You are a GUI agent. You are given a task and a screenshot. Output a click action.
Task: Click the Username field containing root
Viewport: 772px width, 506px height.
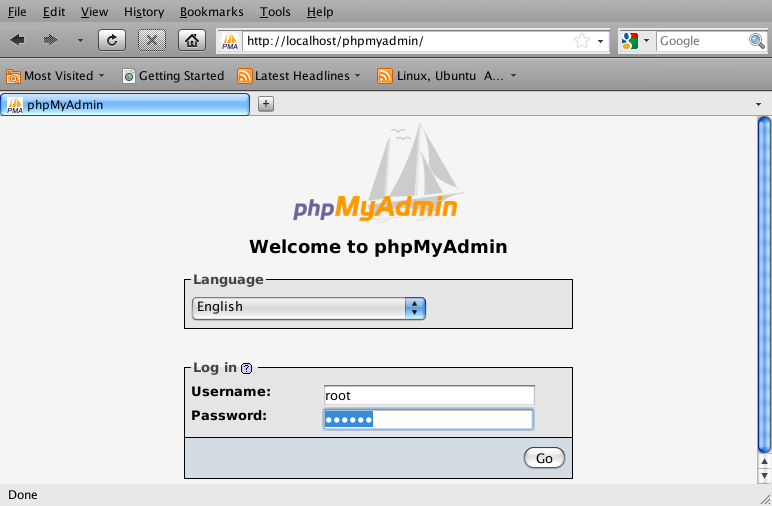[429, 395]
